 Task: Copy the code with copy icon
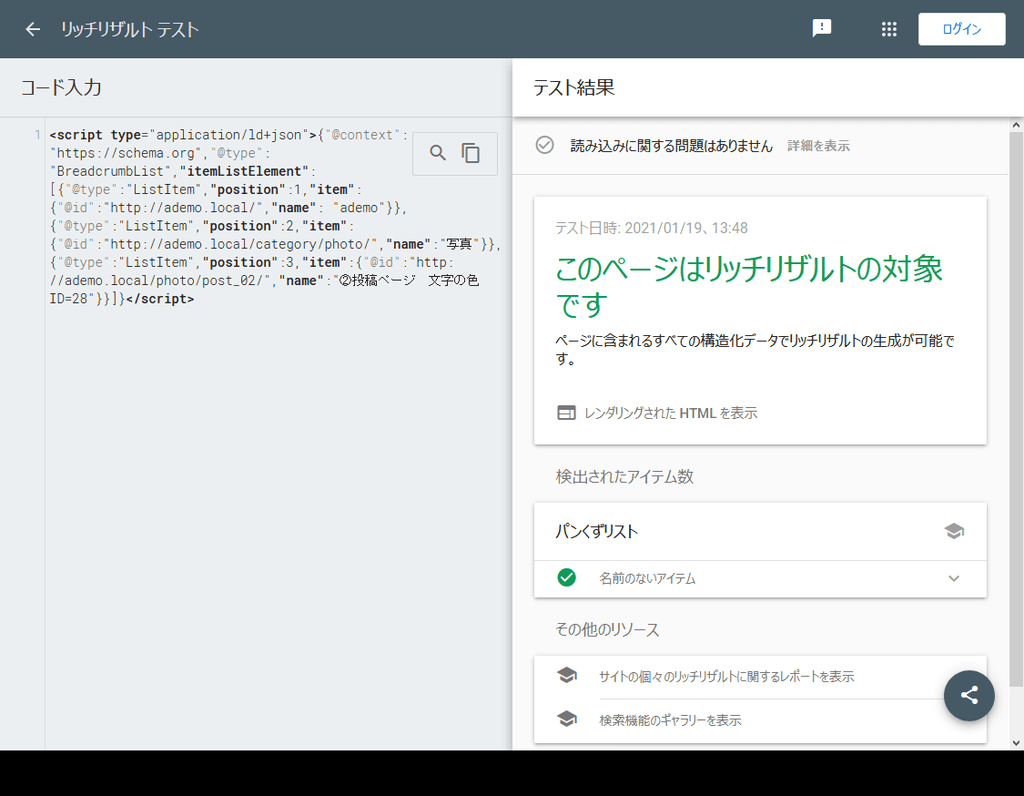tap(471, 153)
